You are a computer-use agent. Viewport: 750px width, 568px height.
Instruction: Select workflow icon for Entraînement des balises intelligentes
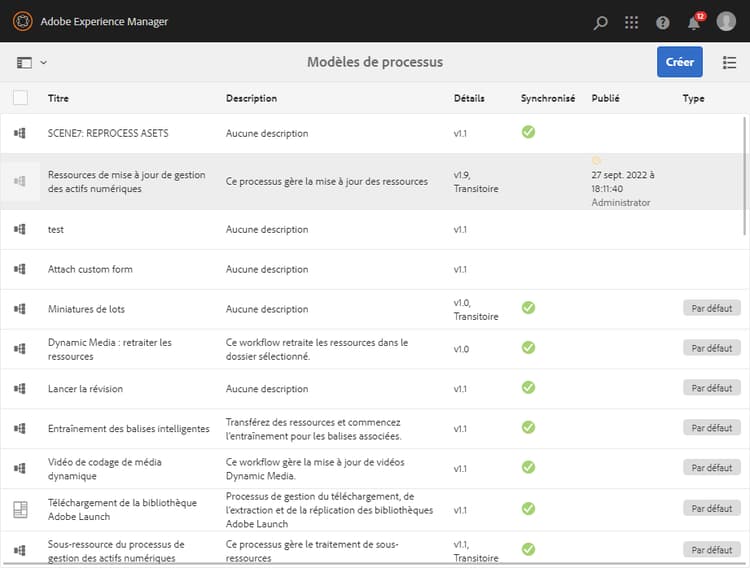pos(20,428)
